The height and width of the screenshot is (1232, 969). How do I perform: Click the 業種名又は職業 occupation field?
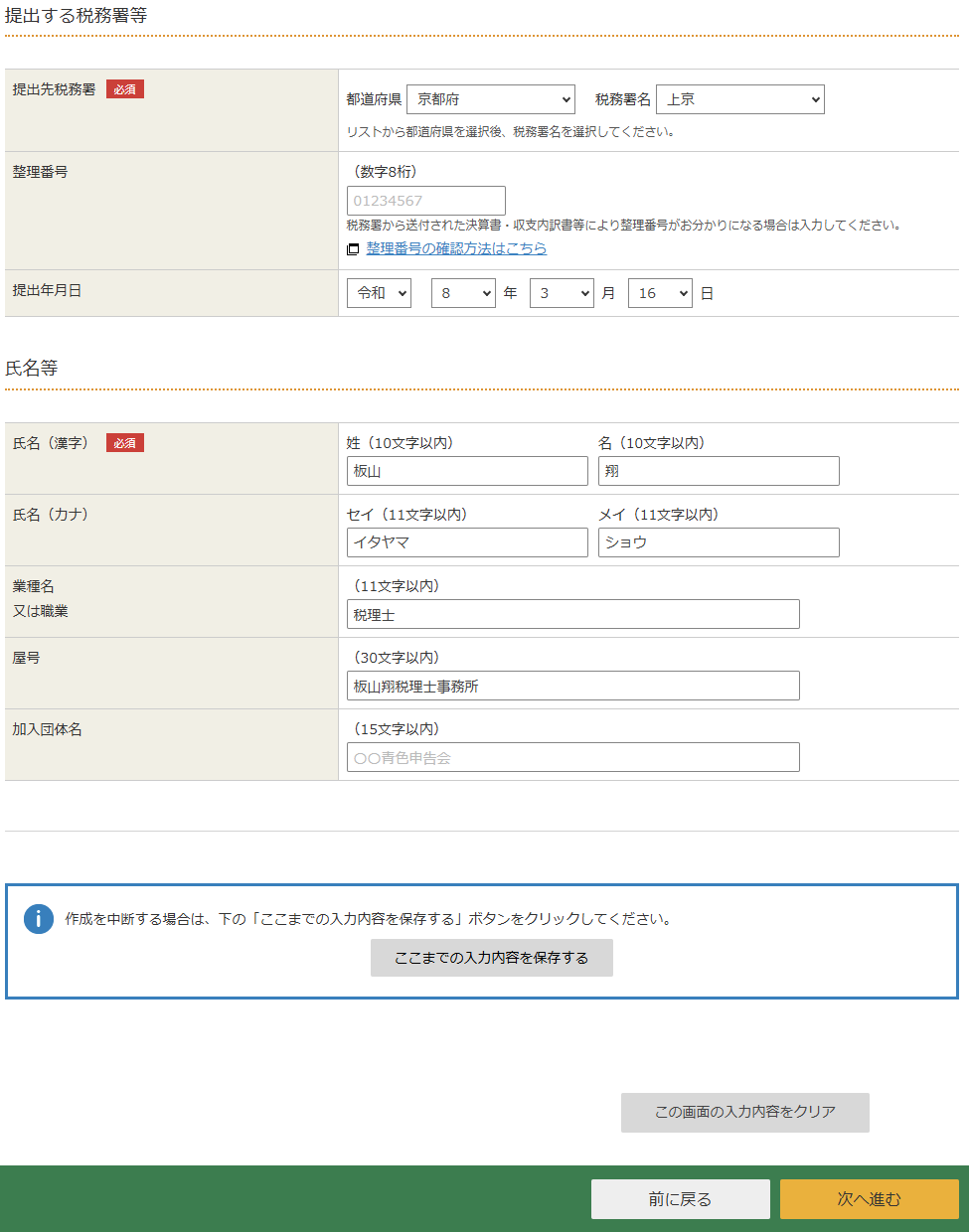[x=572, y=614]
